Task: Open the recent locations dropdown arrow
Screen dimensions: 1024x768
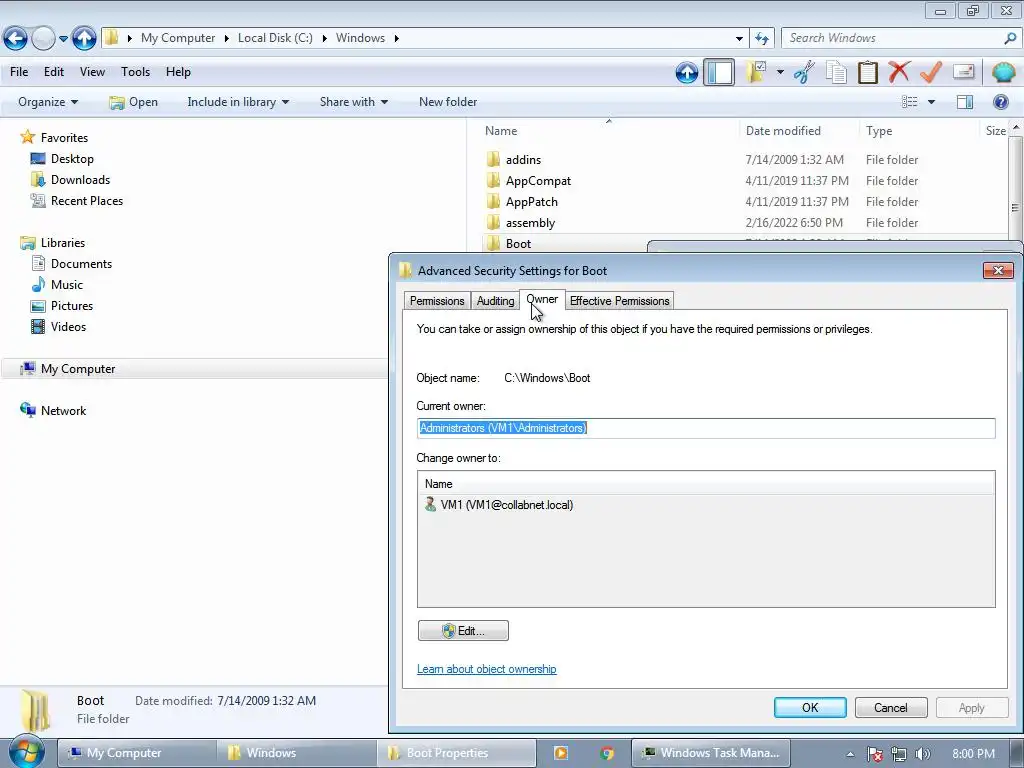Action: click(x=63, y=39)
